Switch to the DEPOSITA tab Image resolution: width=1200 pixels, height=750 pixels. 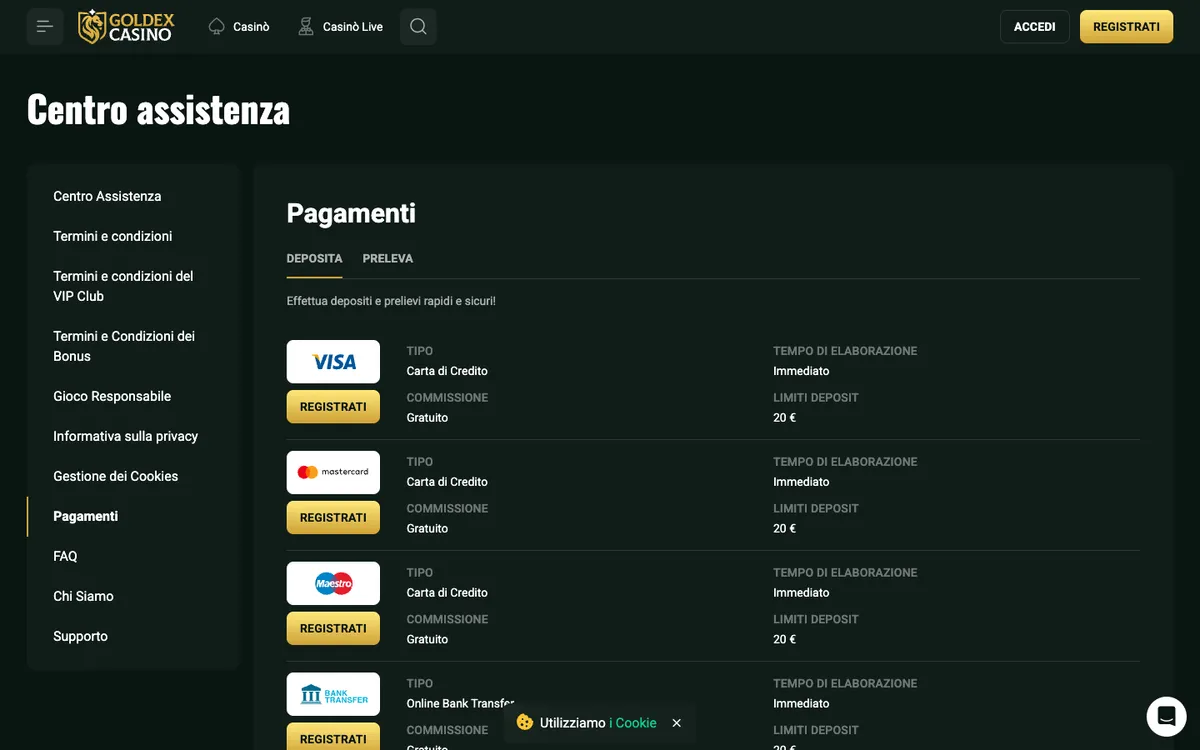coord(314,258)
